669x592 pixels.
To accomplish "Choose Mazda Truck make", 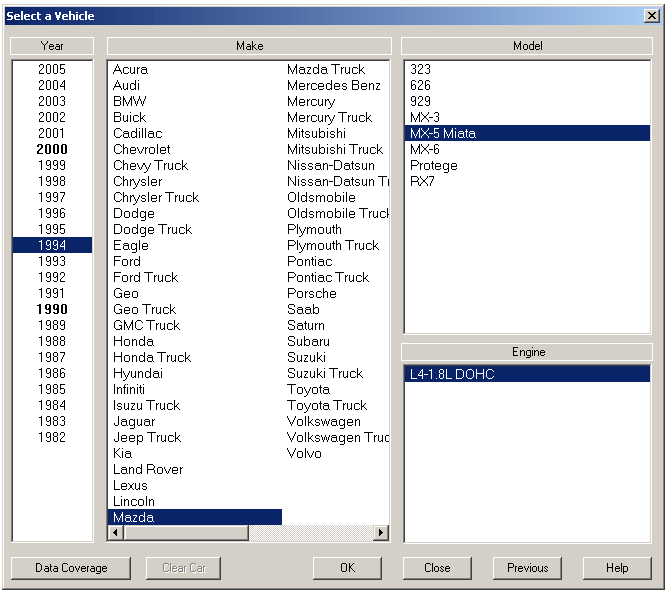I will (326, 69).
